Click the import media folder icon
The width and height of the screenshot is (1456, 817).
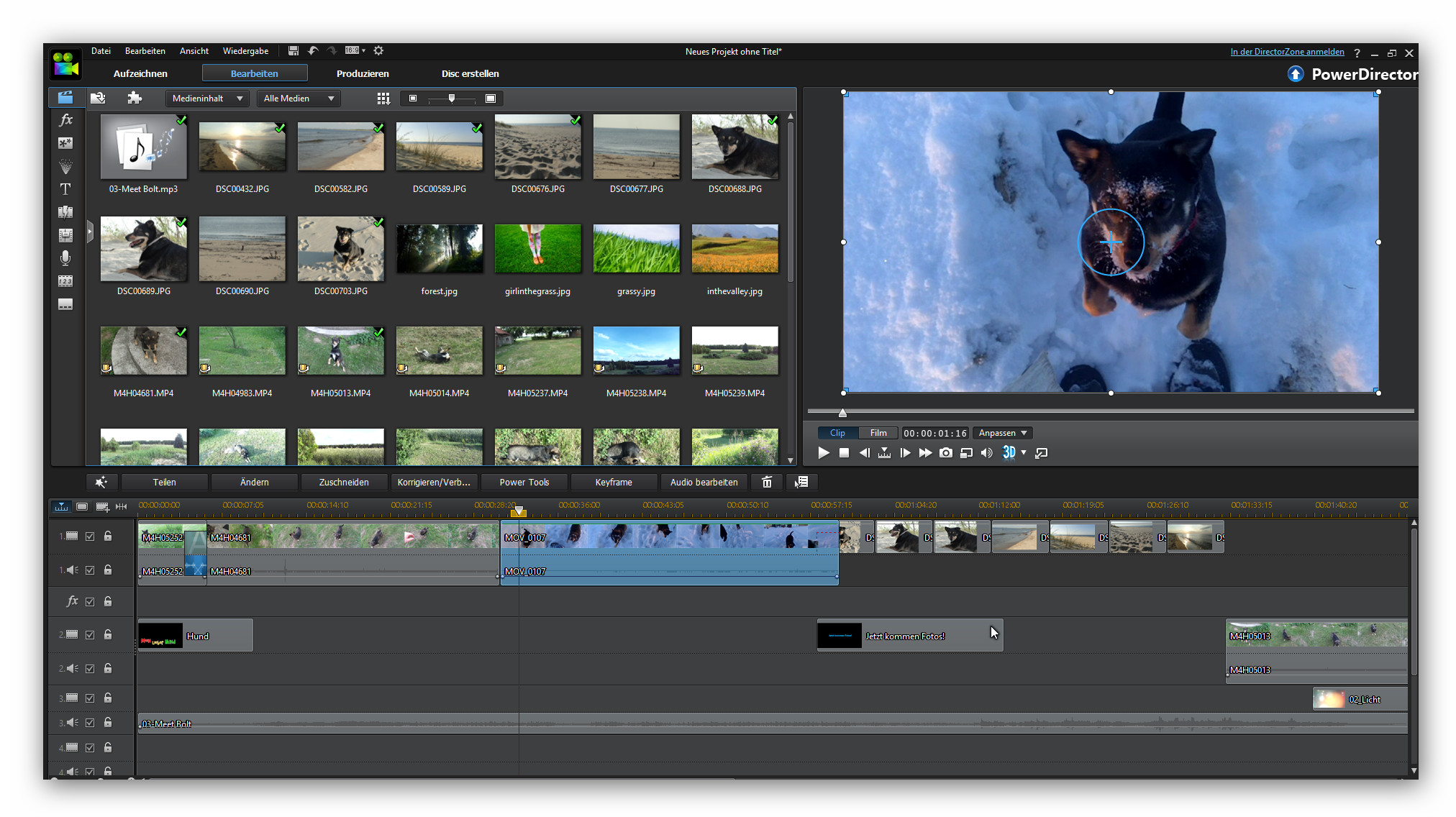98,99
